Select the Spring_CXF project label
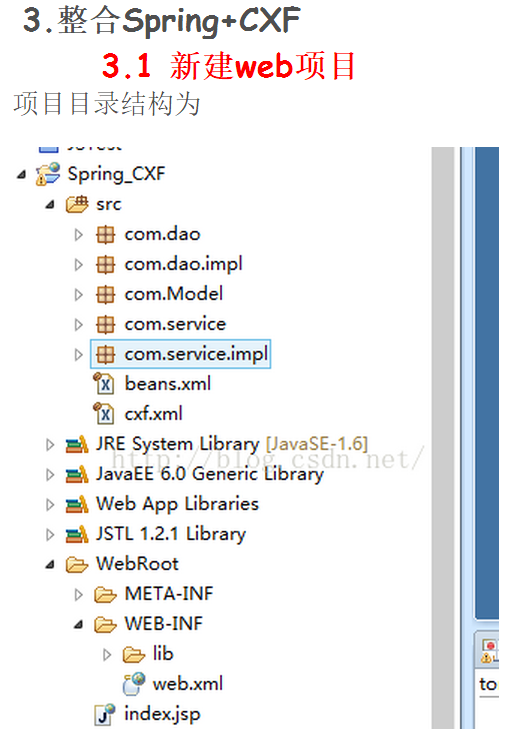The image size is (523, 737). pos(117,174)
